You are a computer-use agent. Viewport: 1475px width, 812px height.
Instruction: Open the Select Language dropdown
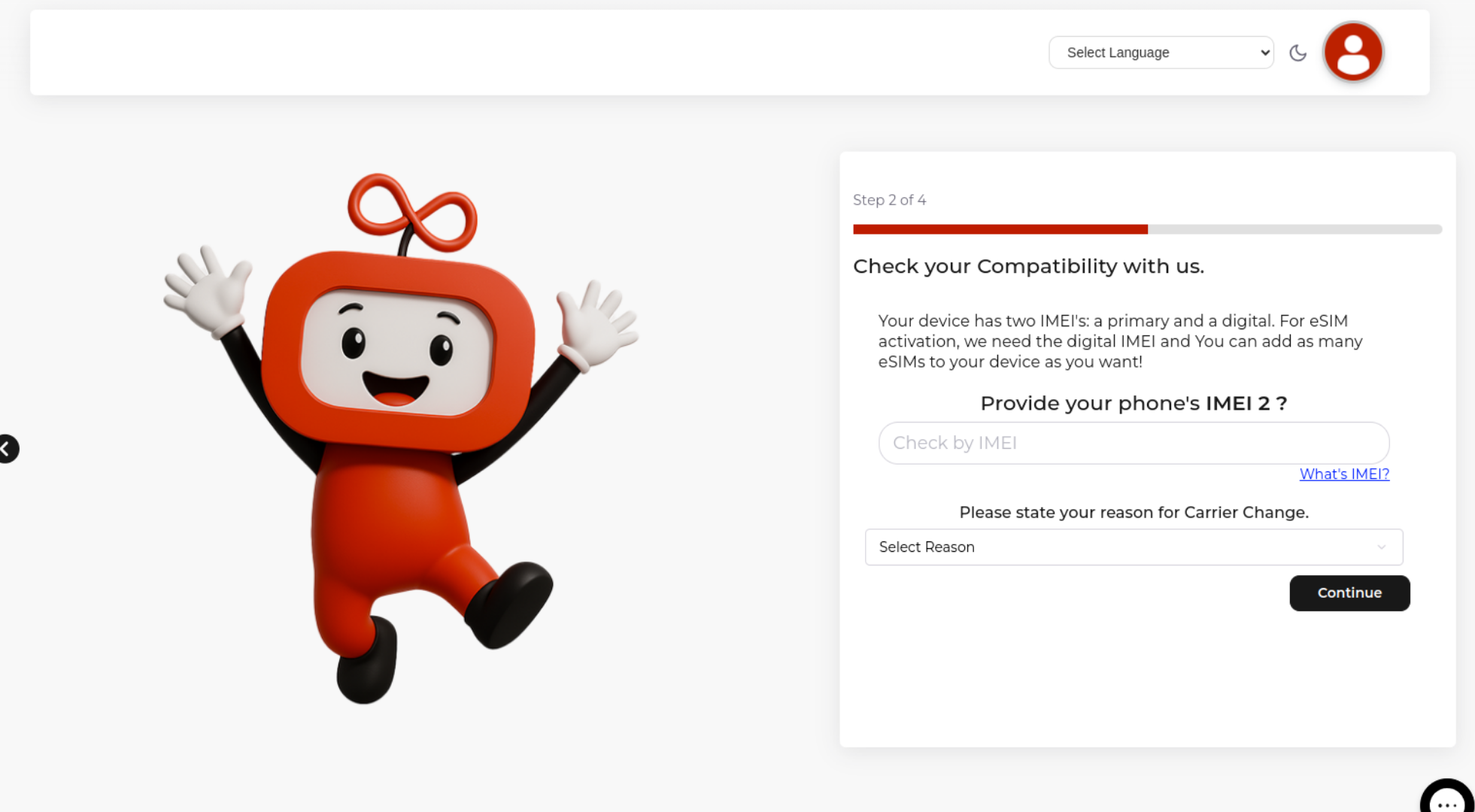[x=1160, y=53]
